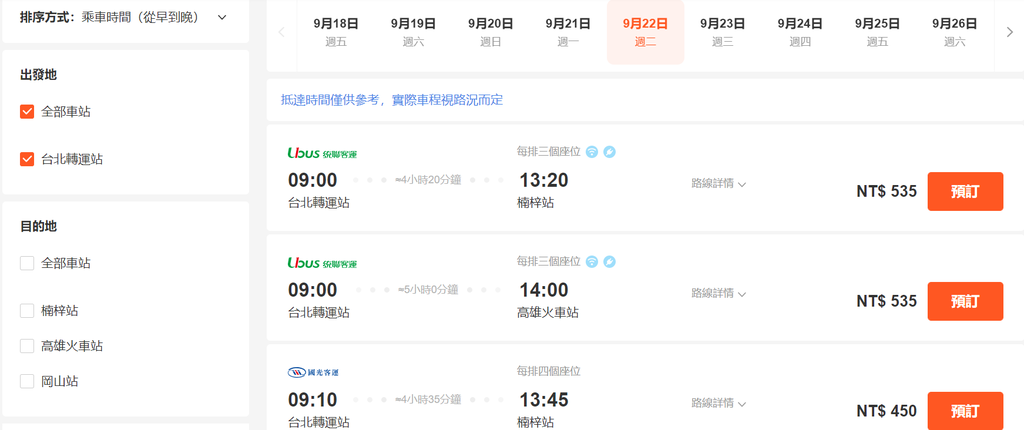
Task: Click the ≈5小時0分鐘 duration text
Action: 428,289
